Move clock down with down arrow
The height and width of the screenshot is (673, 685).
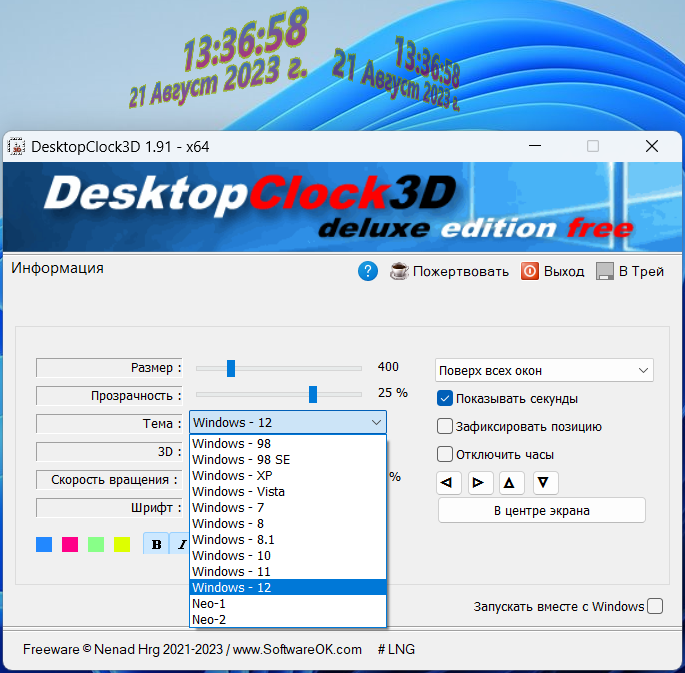pos(545,483)
